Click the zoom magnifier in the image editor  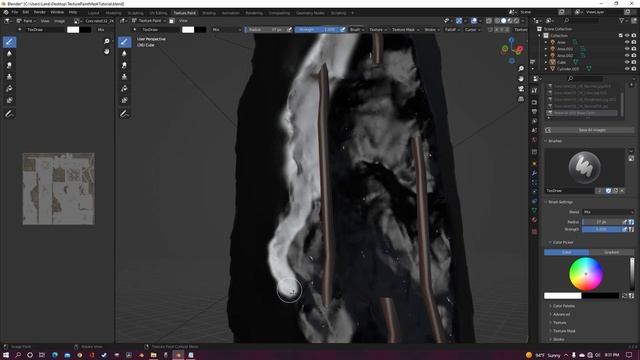coord(107,41)
